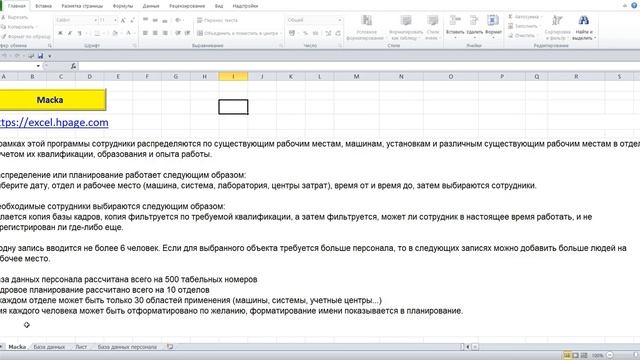Viewport: 640px width, 360px height.
Task: Increase the decimal places
Action: pyautogui.click(x=328, y=33)
